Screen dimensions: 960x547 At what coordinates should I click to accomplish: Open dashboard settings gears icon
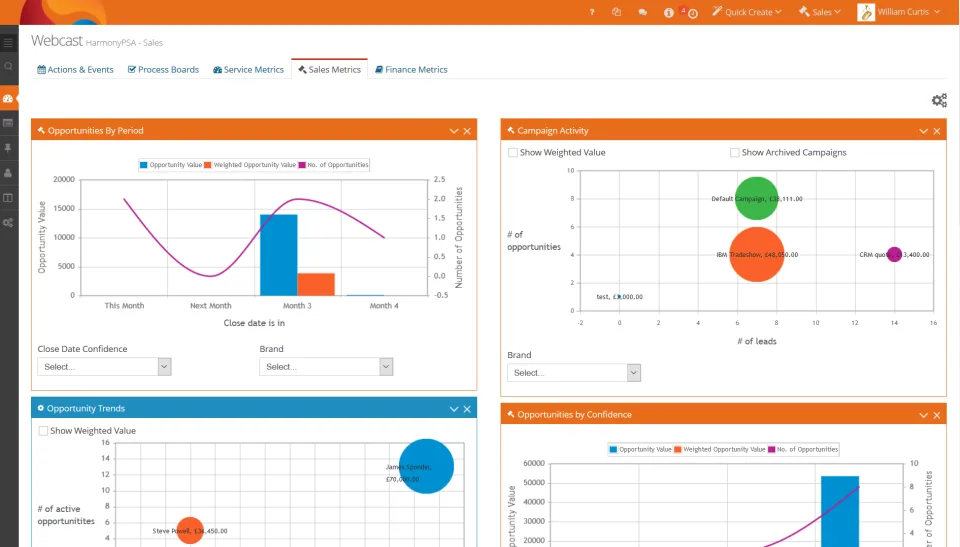tap(939, 100)
